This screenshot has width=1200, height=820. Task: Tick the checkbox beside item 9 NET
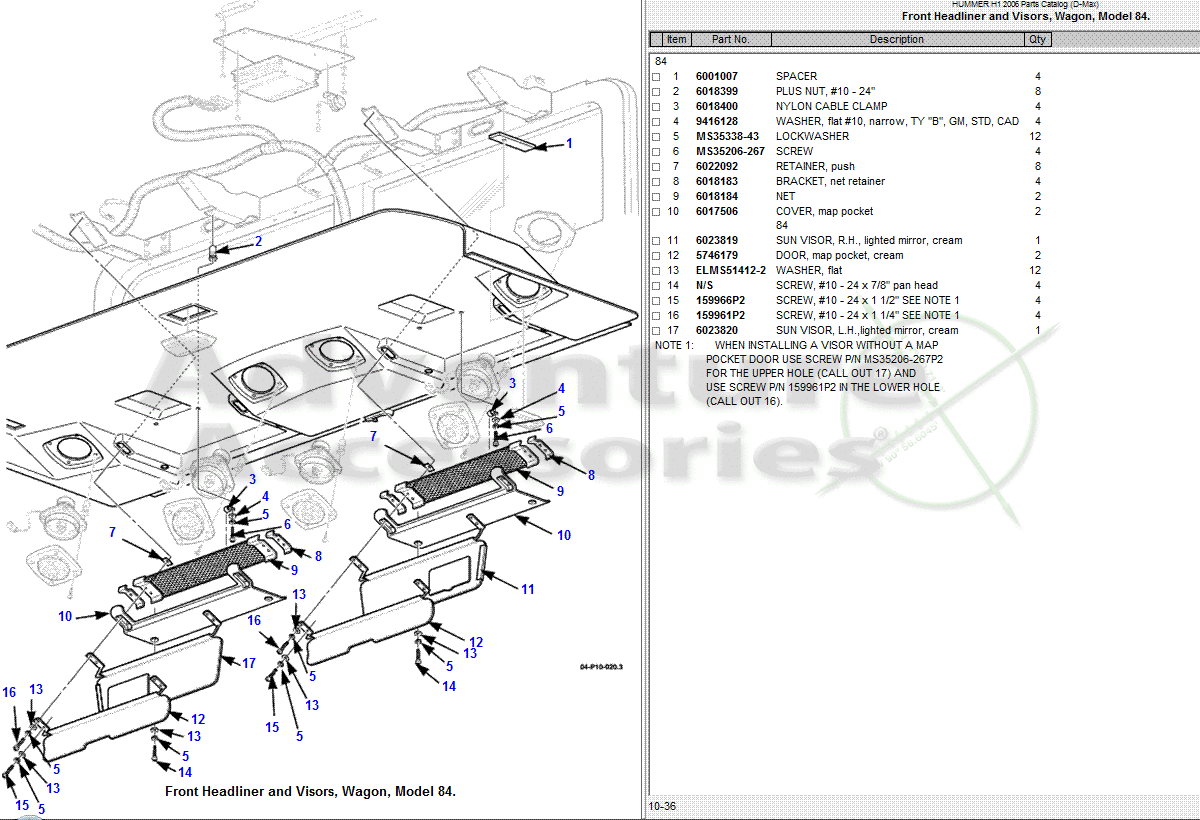656,197
